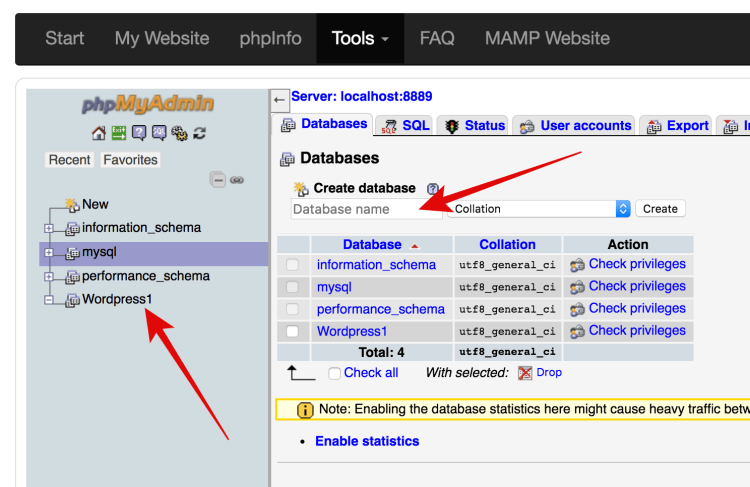Expand mysql tree node

[48, 253]
